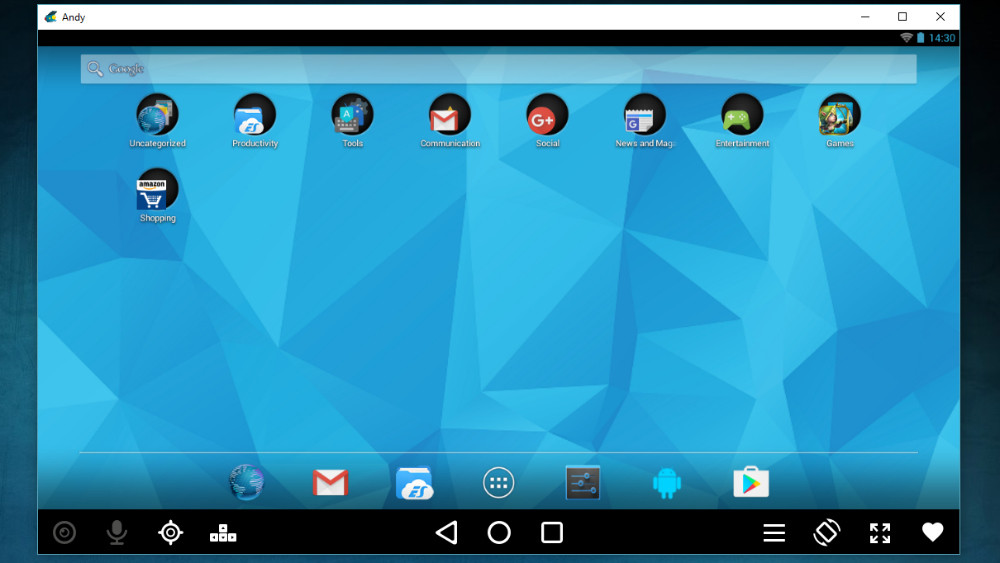Launch Gmail from the dock
Screen dimensions: 1000x563
330,483
